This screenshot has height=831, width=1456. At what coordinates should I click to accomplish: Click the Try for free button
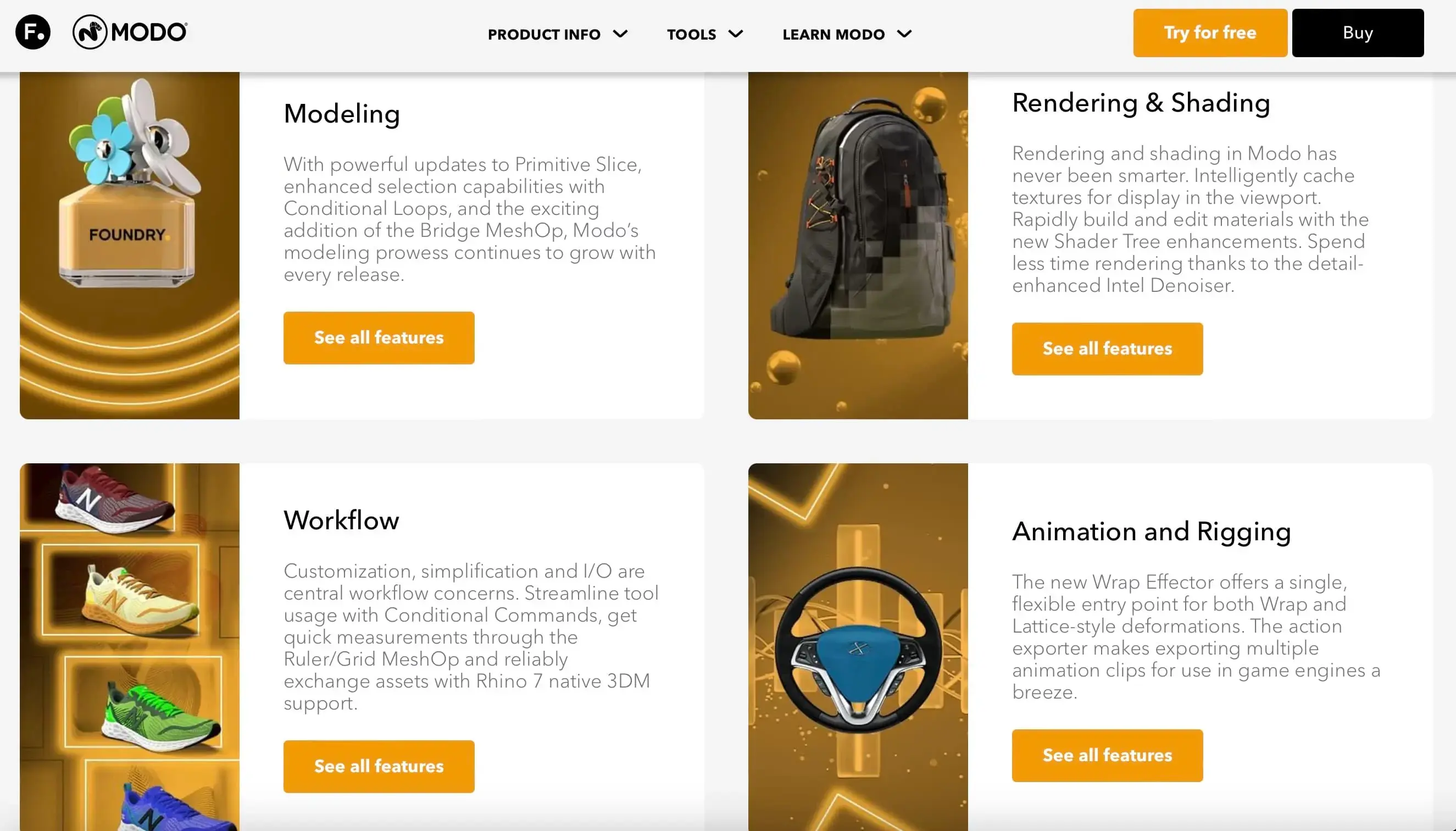tap(1210, 32)
